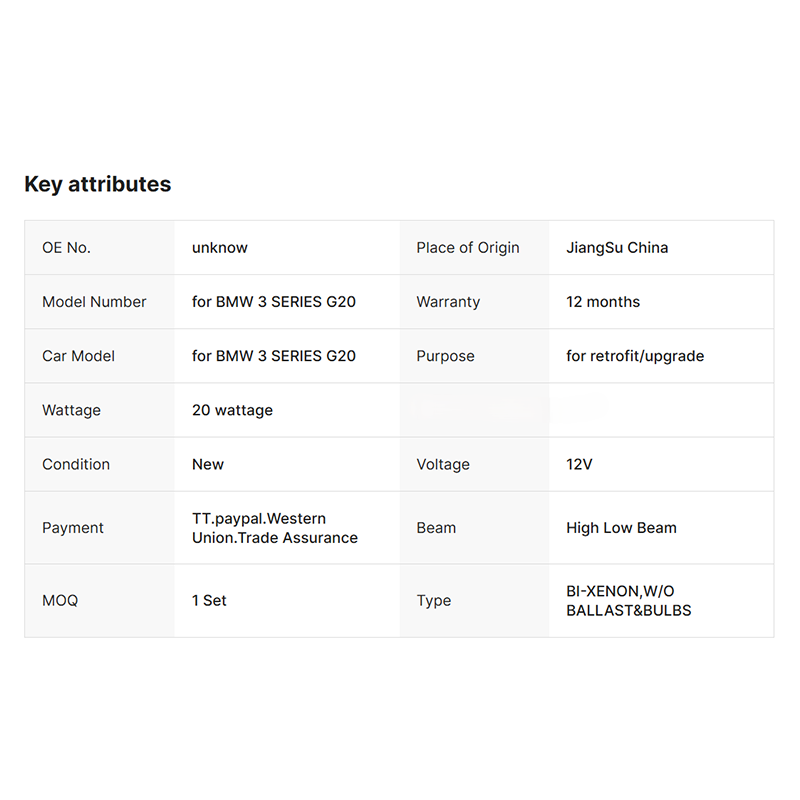Click the 'for retrofit/upgrade' purpose value
The image size is (800, 800).
635,356
